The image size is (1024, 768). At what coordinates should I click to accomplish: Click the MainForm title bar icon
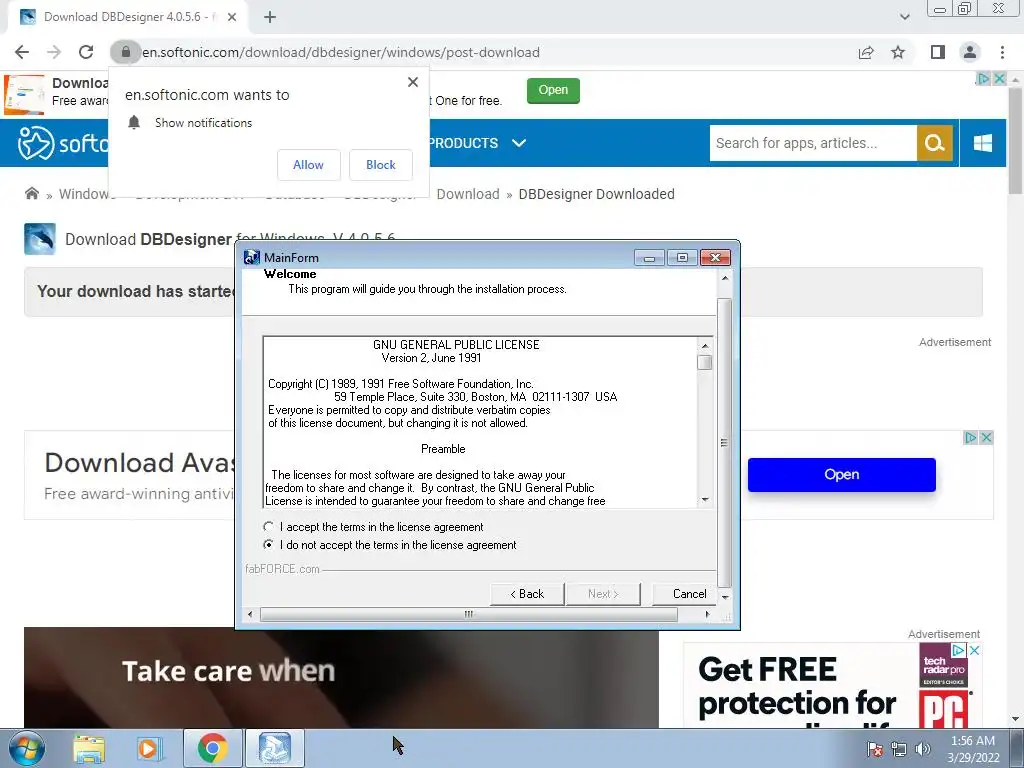coord(251,257)
